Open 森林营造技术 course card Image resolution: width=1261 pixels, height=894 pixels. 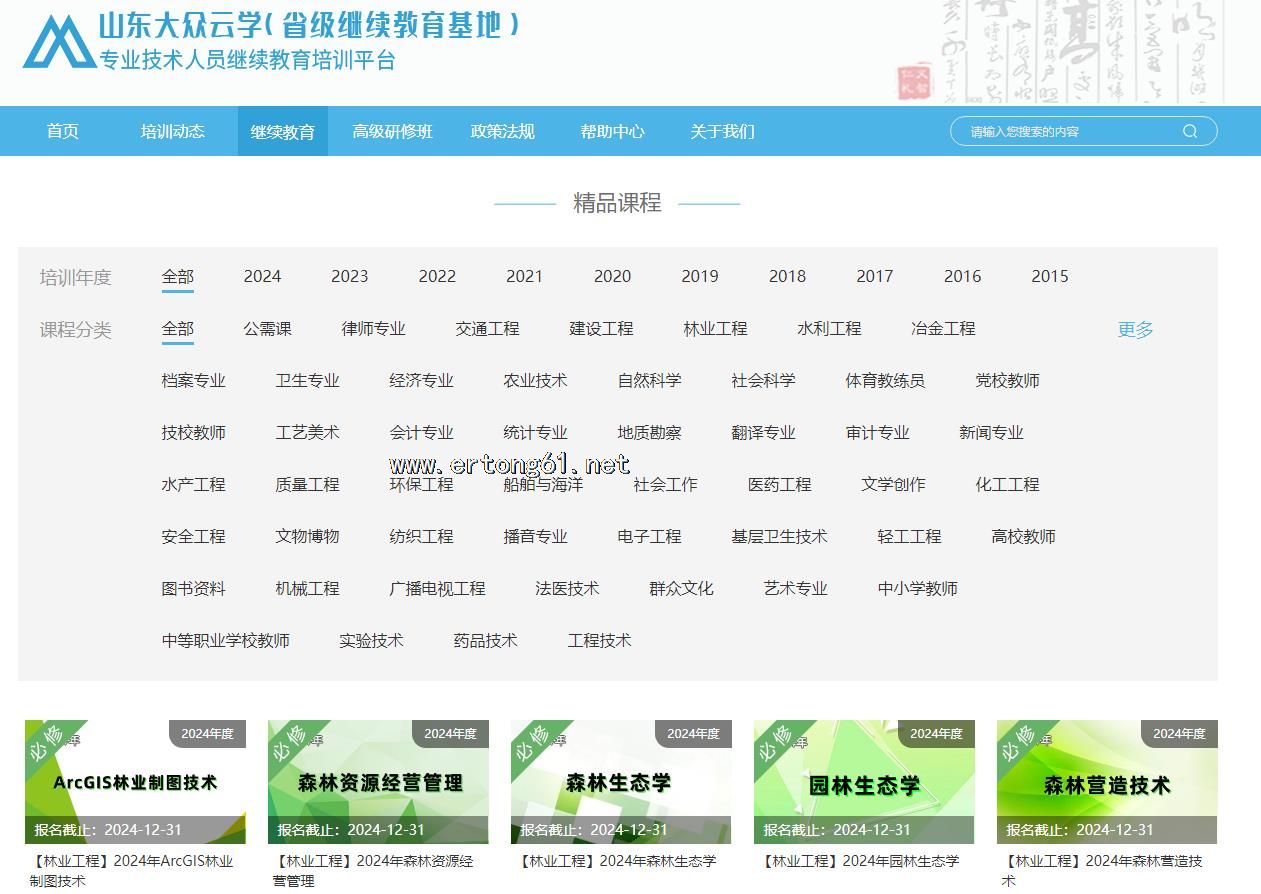(x=1107, y=781)
